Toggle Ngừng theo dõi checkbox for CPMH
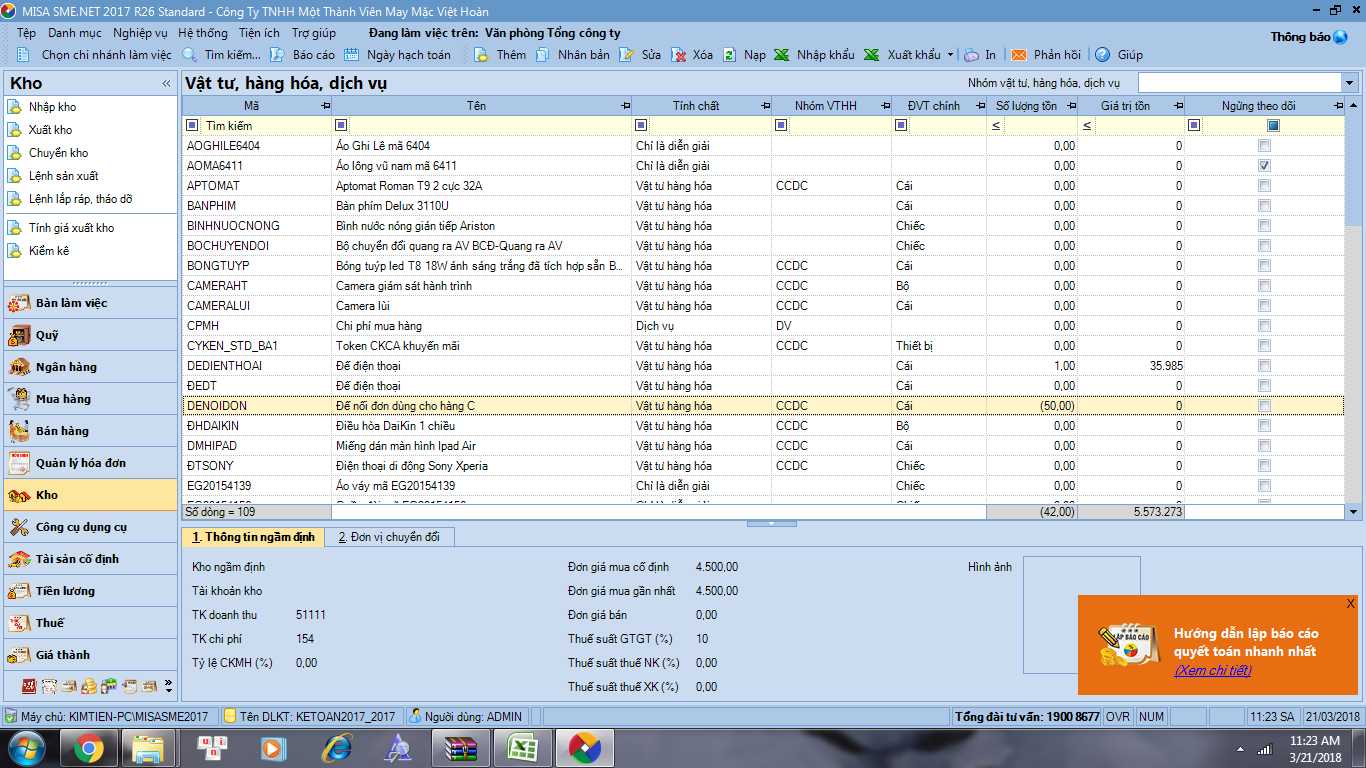Screen dimensions: 1366x768 (x=1265, y=326)
